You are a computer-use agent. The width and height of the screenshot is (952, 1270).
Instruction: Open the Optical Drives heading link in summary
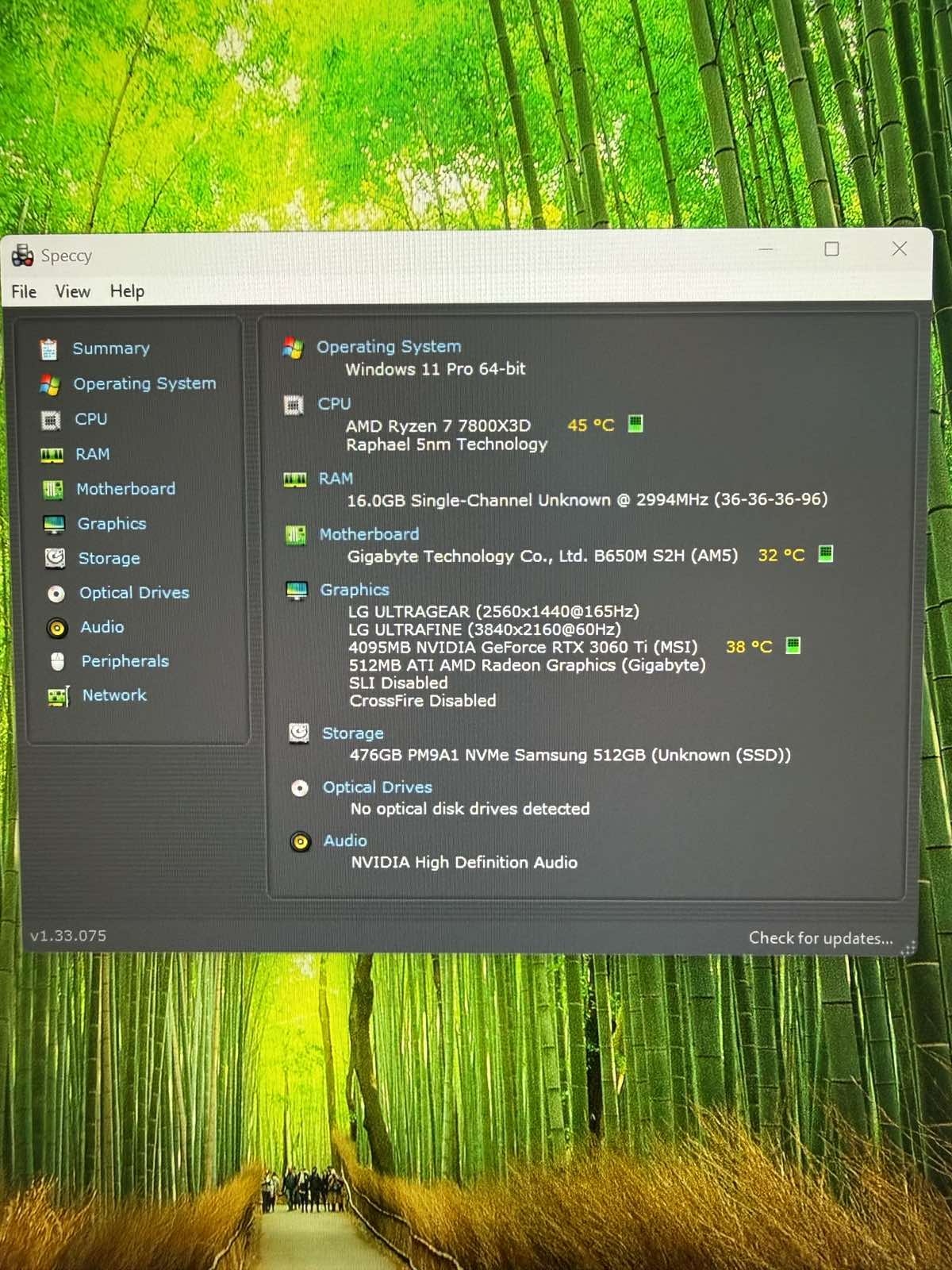pyautogui.click(x=378, y=787)
